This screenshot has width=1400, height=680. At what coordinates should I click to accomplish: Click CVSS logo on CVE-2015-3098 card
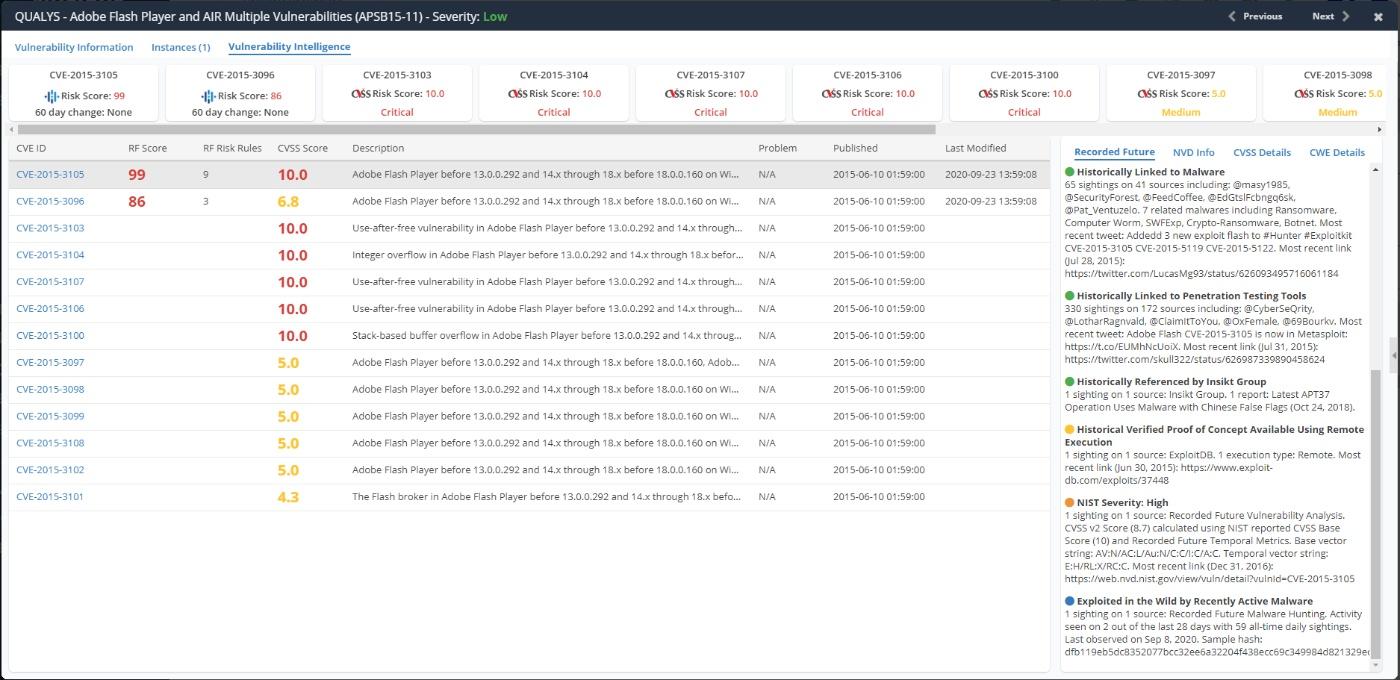pos(1302,94)
